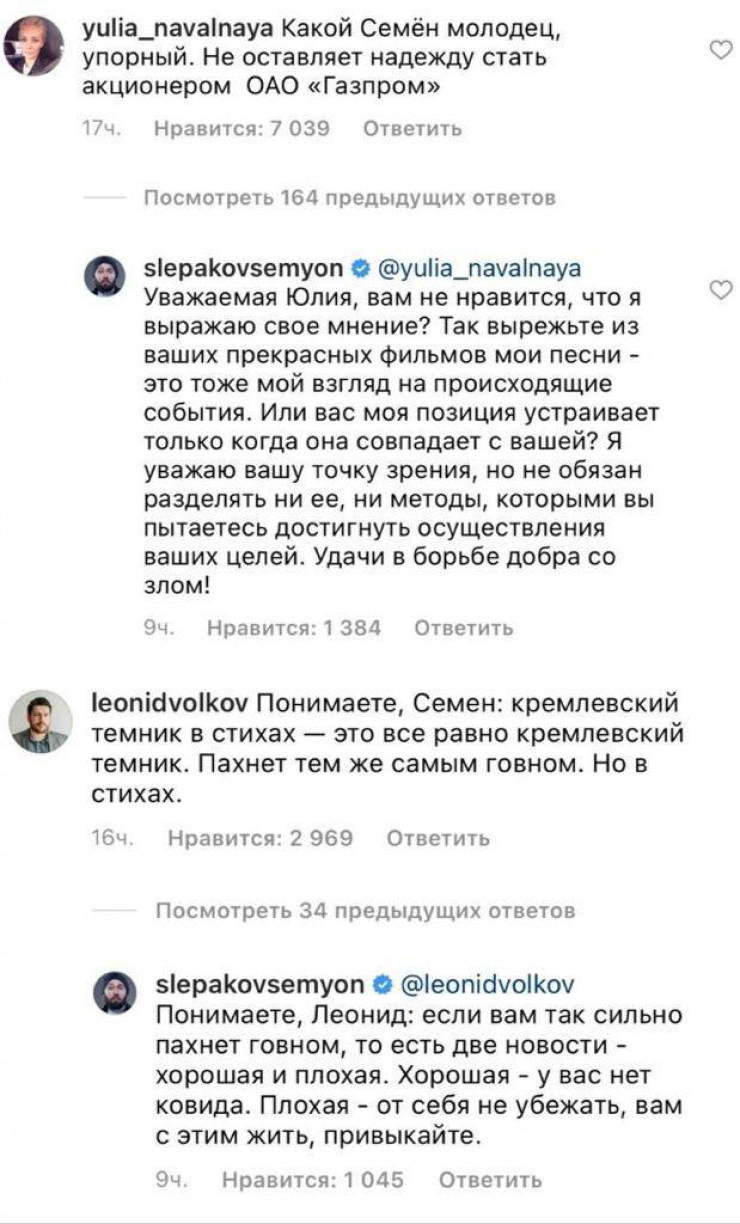
Task: Reply to the comment with 1 384 likes
Action: pos(463,628)
